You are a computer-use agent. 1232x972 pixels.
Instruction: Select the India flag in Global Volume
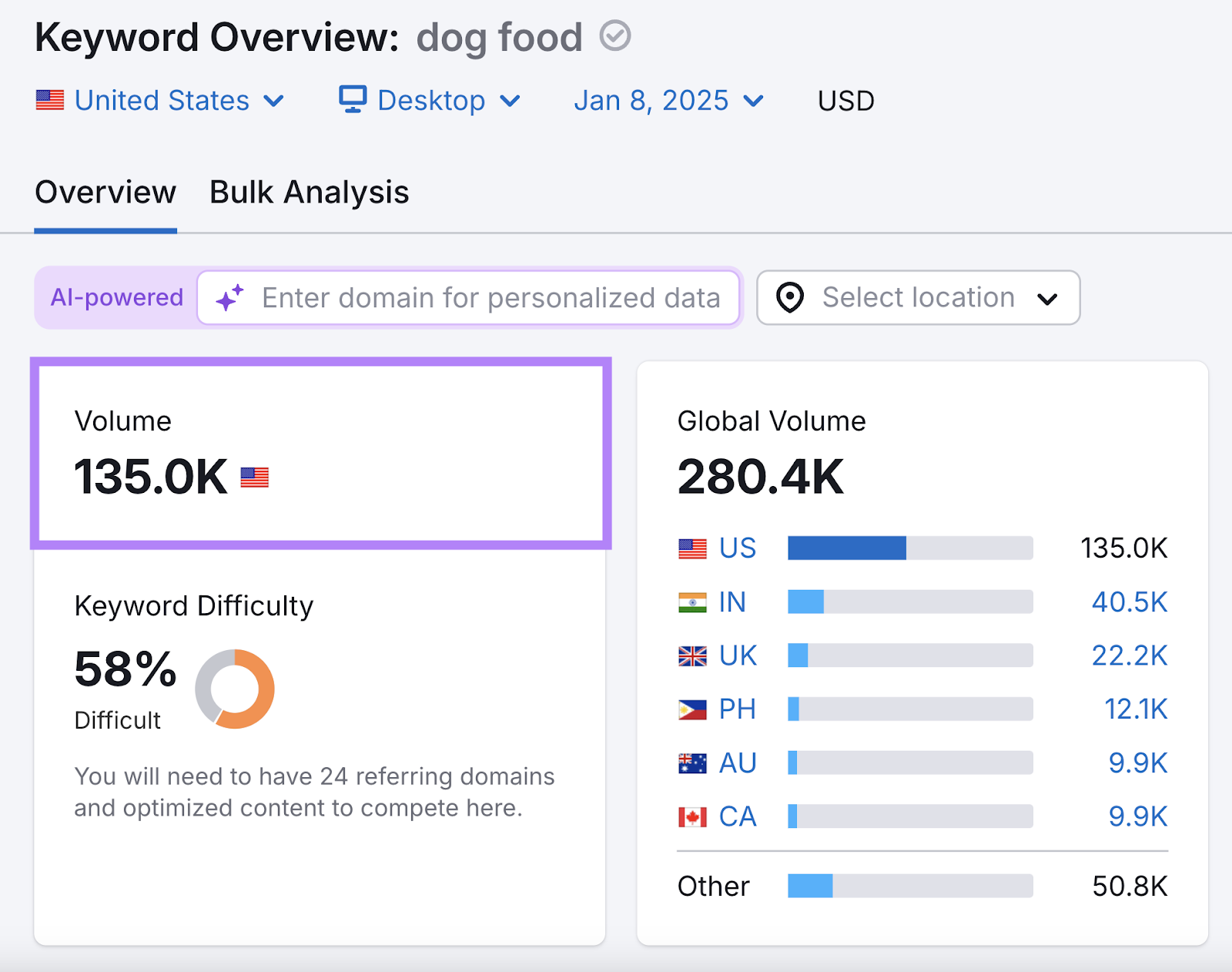tap(691, 602)
